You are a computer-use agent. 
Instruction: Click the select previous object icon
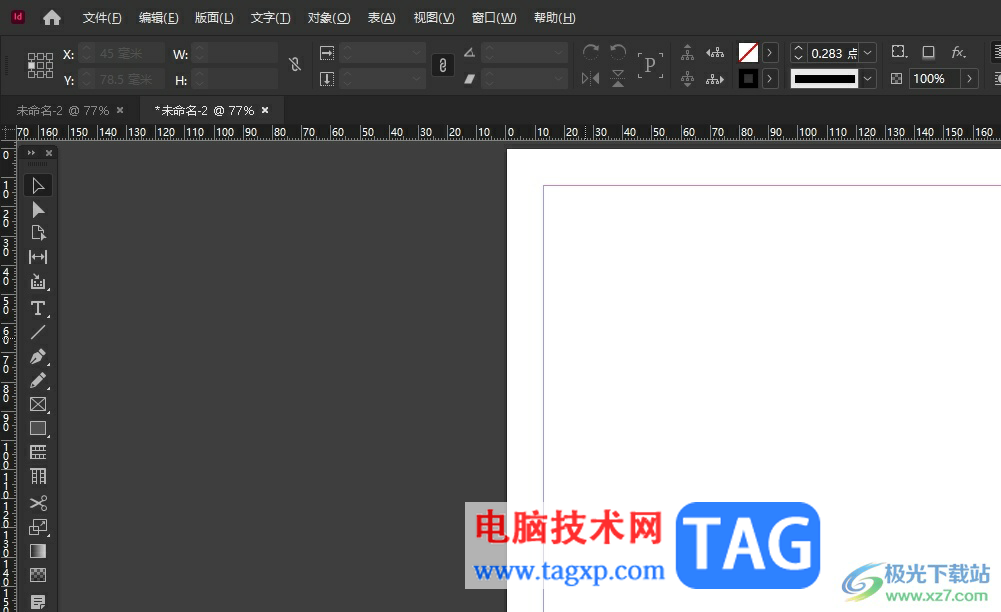tap(715, 52)
